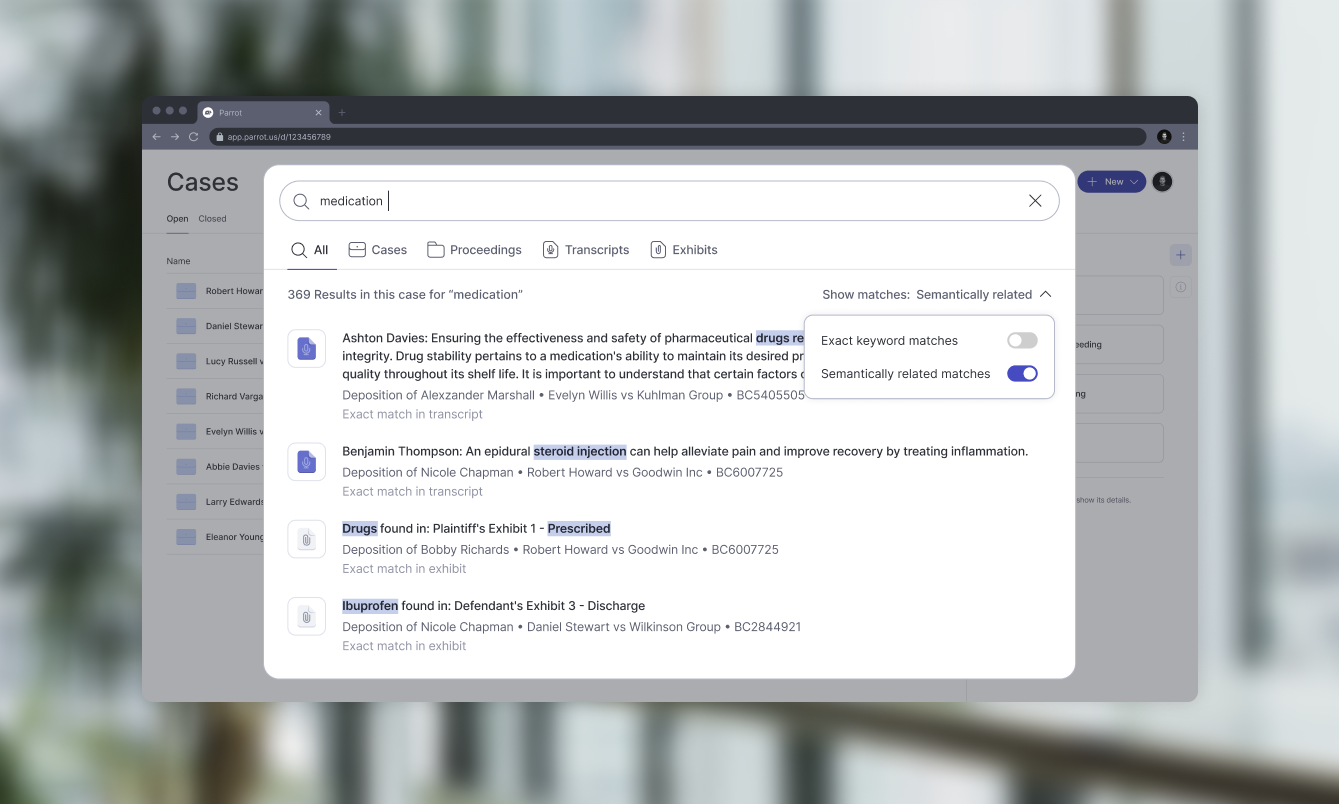Open the Daniel Stewart case row
This screenshot has height=804, width=1339.
tap(215, 326)
